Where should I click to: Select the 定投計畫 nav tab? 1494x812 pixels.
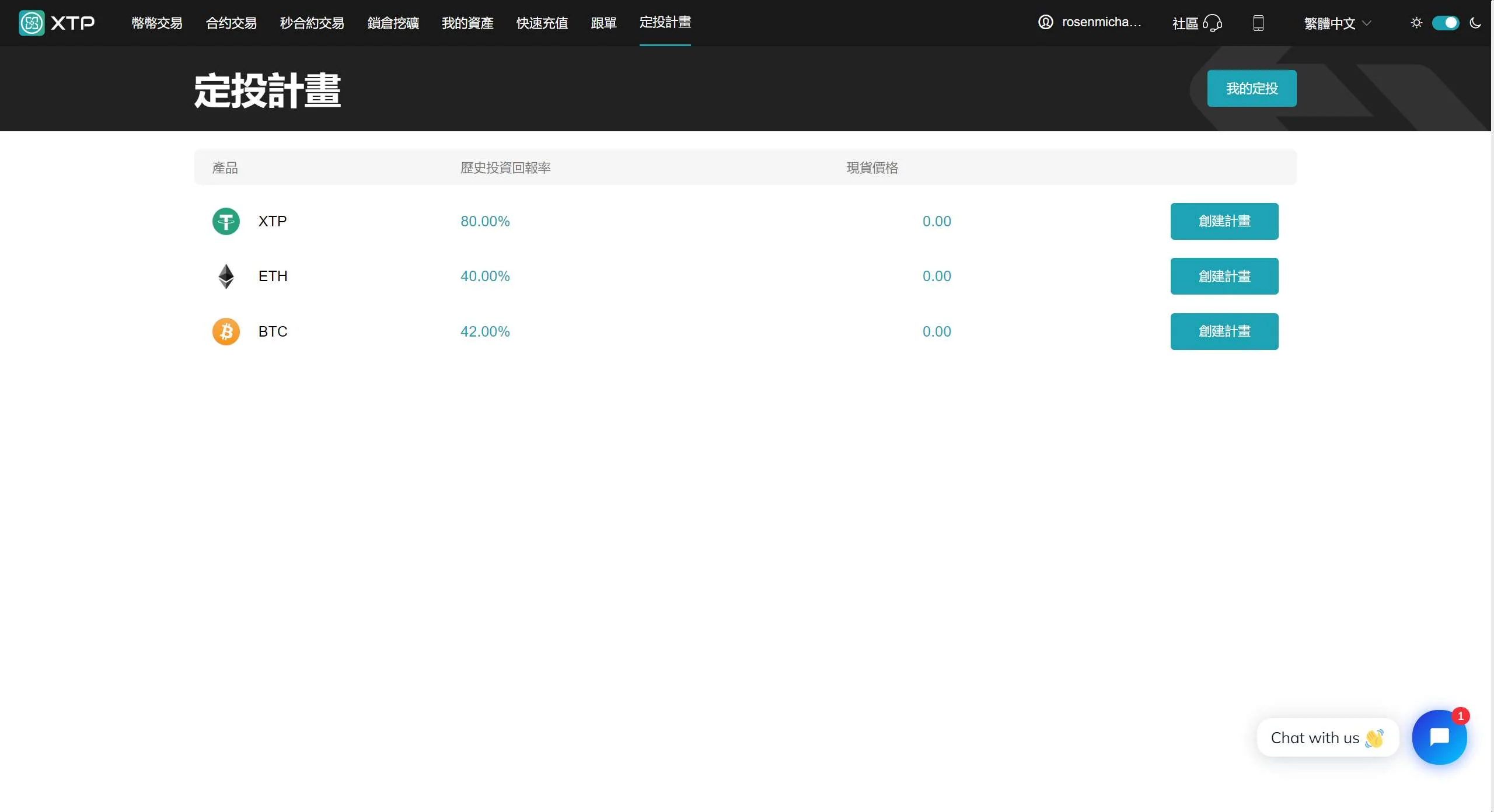coord(665,22)
